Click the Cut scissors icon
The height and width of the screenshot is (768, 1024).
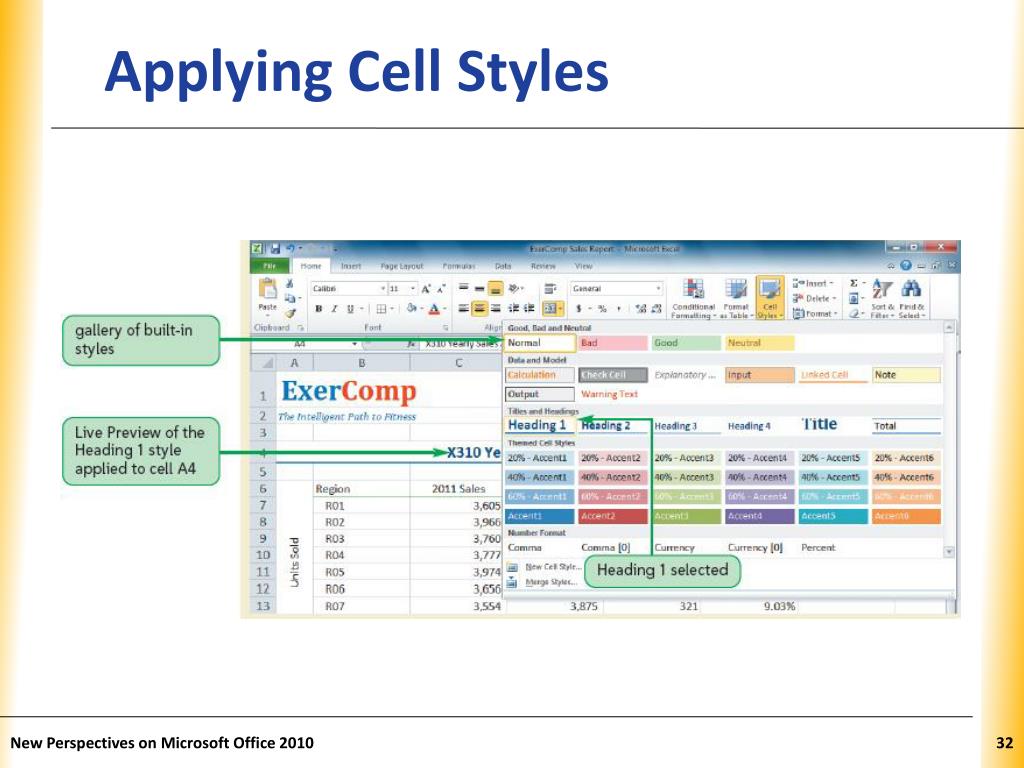[289, 283]
